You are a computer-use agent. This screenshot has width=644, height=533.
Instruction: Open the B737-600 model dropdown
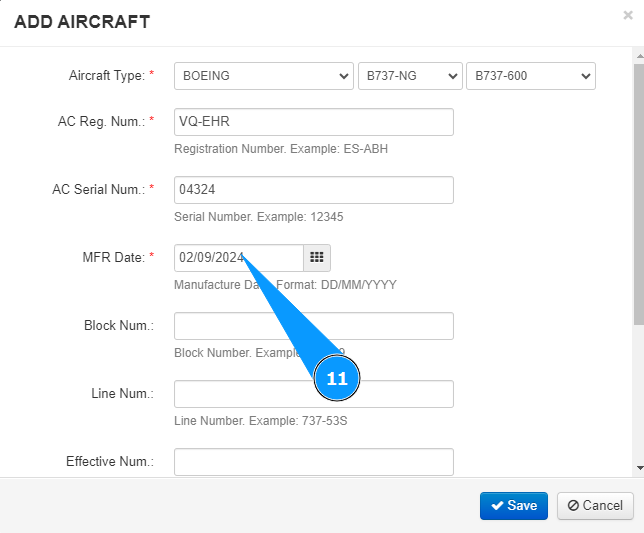[x=531, y=76]
